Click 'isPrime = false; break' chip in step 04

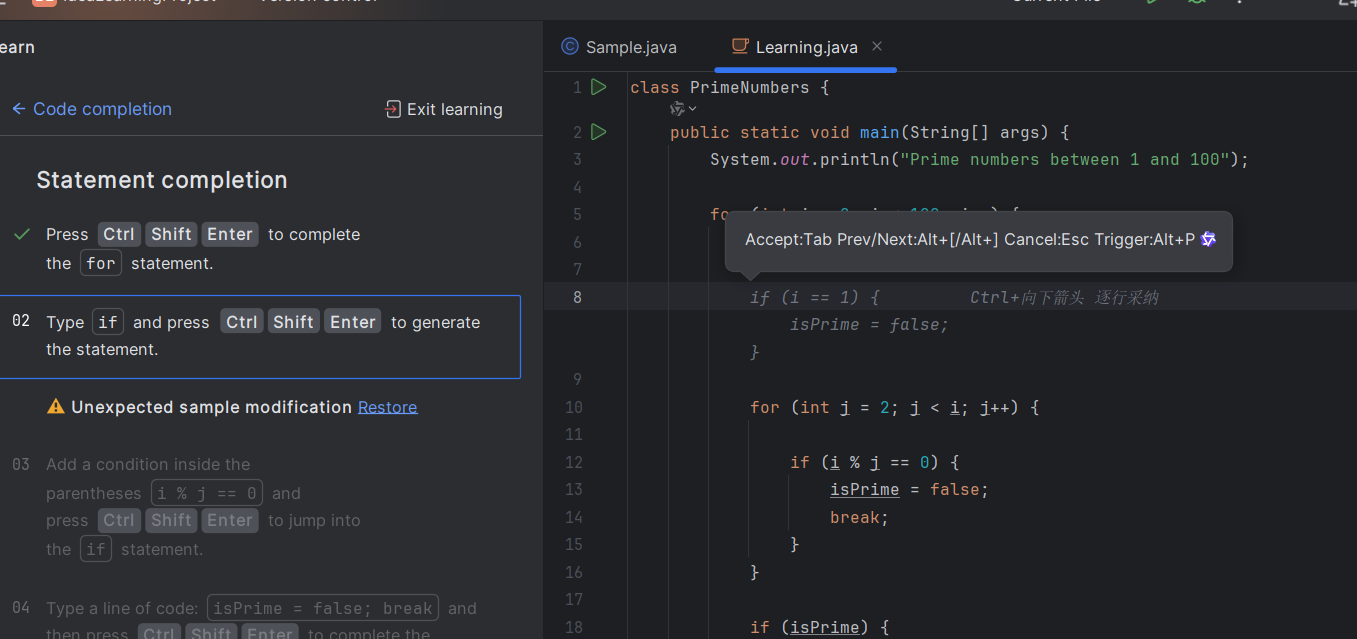[x=323, y=608]
